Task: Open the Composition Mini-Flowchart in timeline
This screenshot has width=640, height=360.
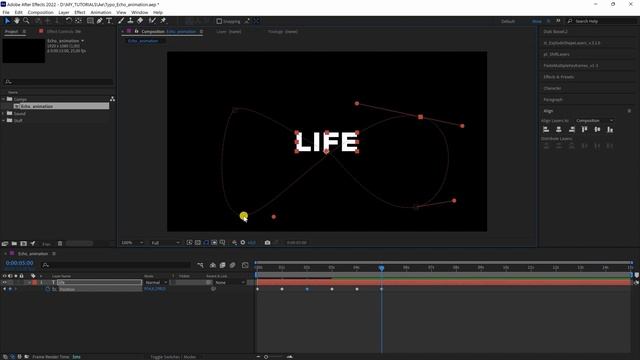Action: pyautogui.click(x=200, y=265)
